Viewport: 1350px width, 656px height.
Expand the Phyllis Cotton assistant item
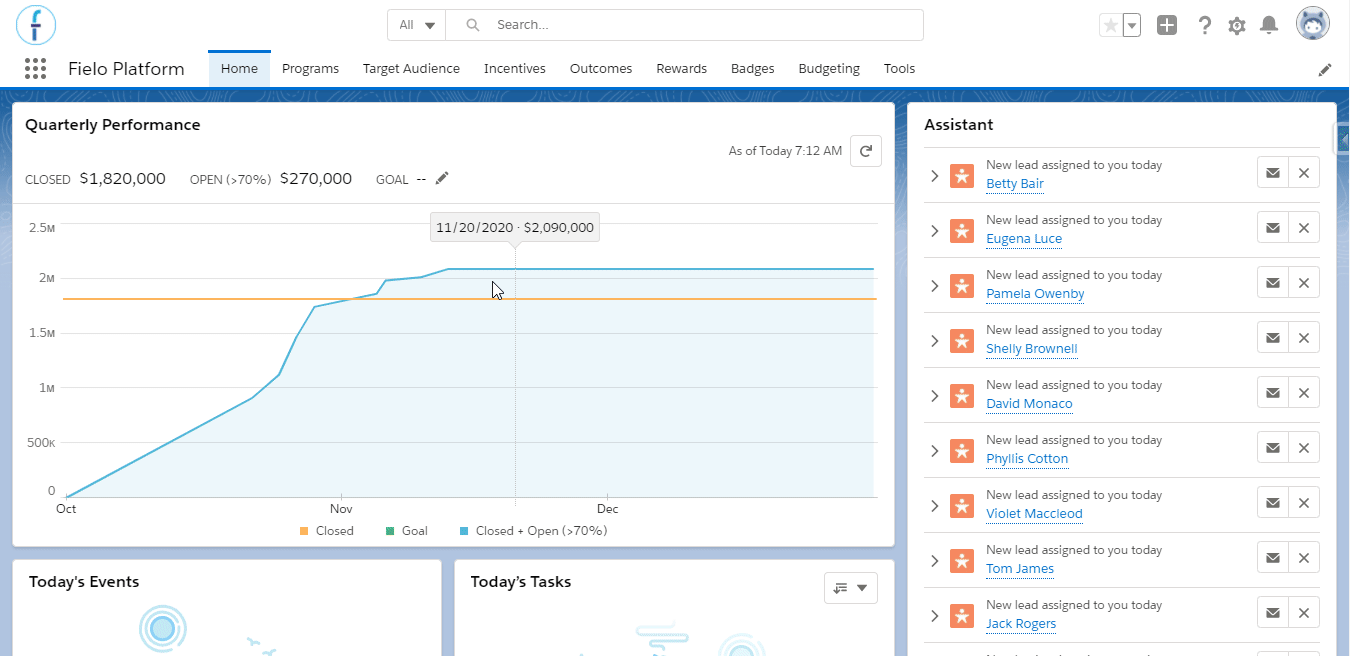point(935,451)
